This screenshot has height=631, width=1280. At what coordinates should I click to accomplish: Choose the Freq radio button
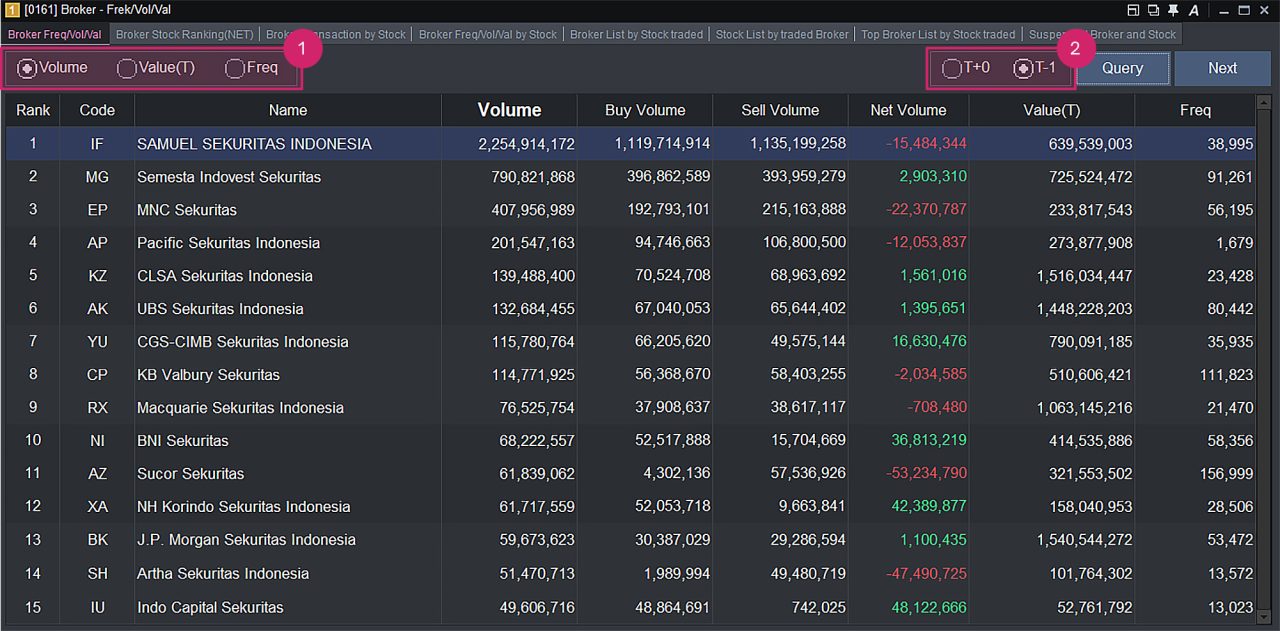click(x=235, y=69)
